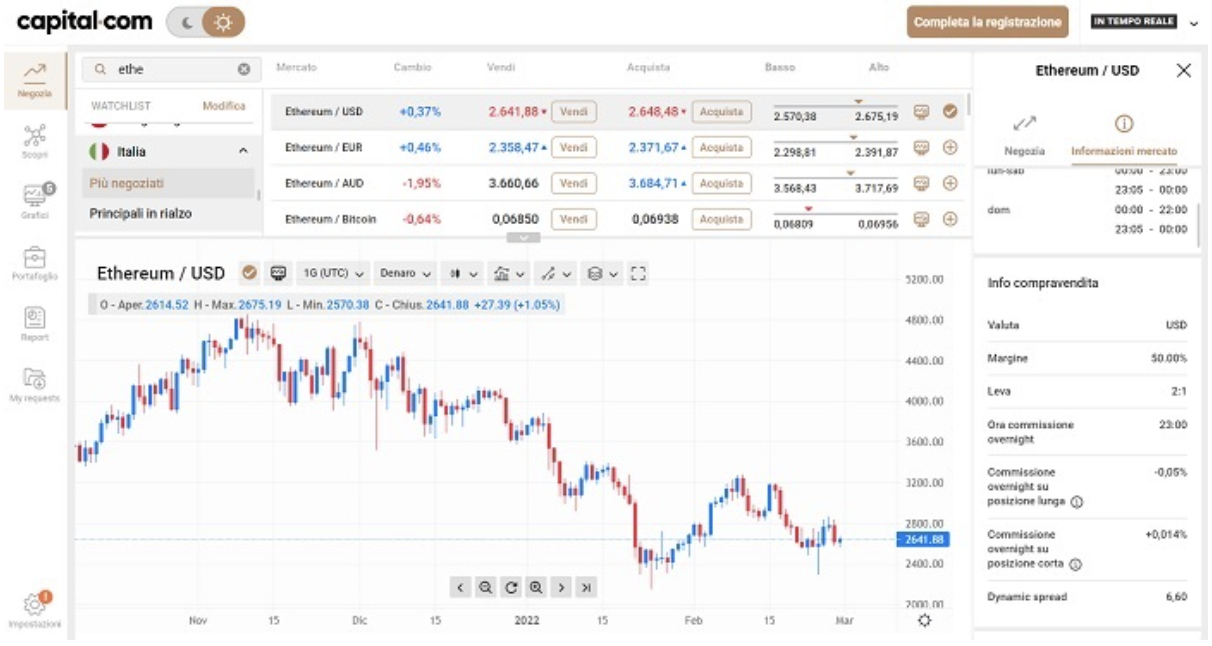Image resolution: width=1212 pixels, height=646 pixels.
Task: Open the indicators dropdown
Action: 508,273
